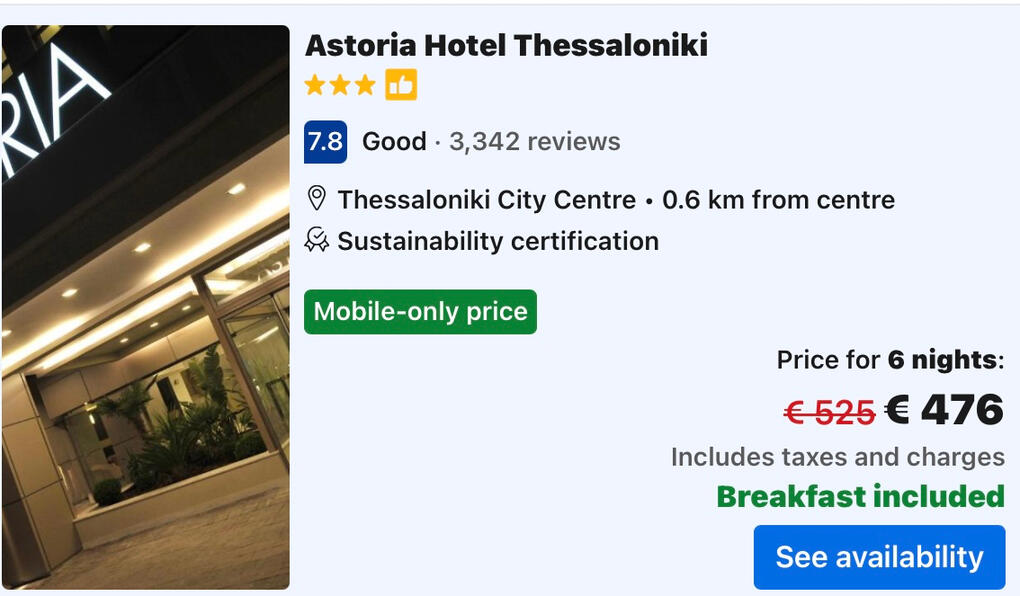Click the 'Good' rating label
The height and width of the screenshot is (596, 1020).
[x=394, y=142]
